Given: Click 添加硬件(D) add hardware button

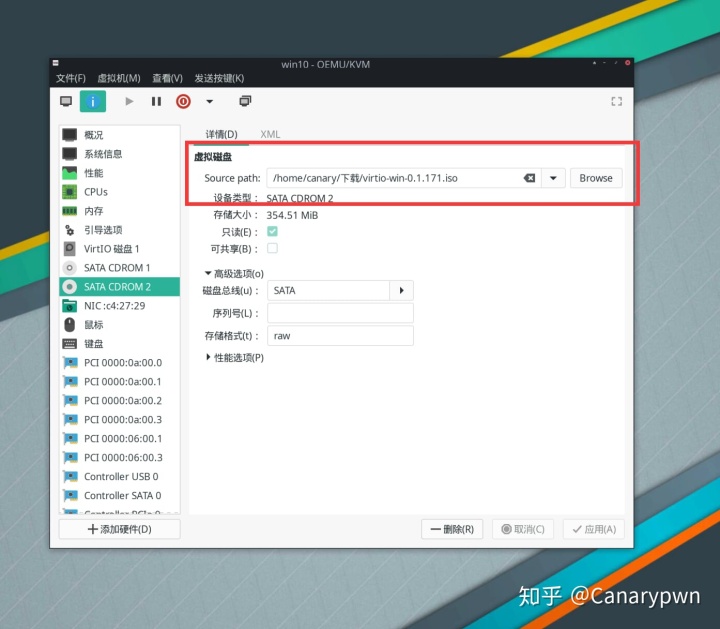Looking at the screenshot, I should tap(119, 529).
